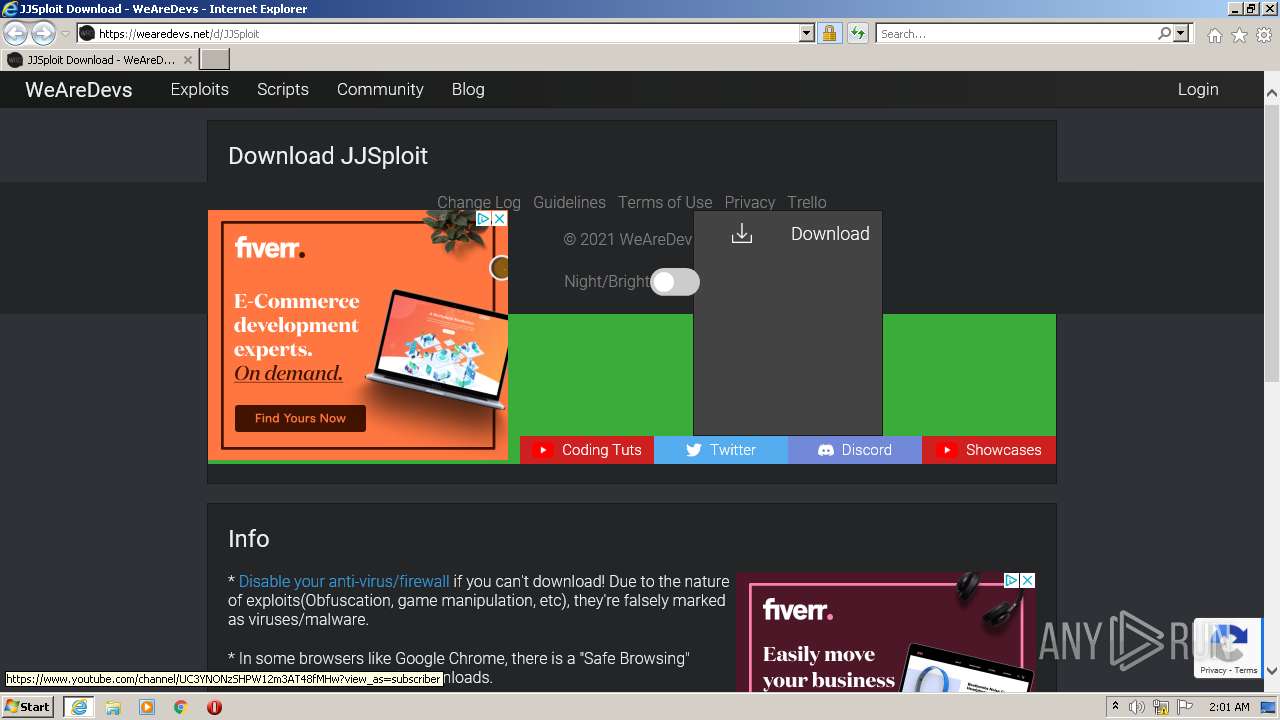Click the Twitter button

[721, 450]
